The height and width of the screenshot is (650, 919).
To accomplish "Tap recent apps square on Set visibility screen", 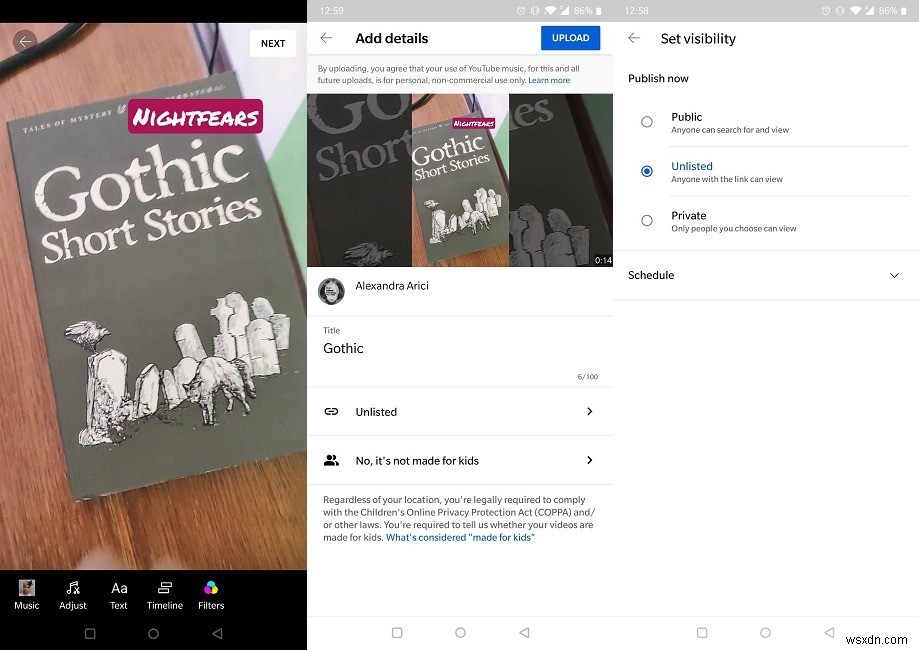I will 702,633.
